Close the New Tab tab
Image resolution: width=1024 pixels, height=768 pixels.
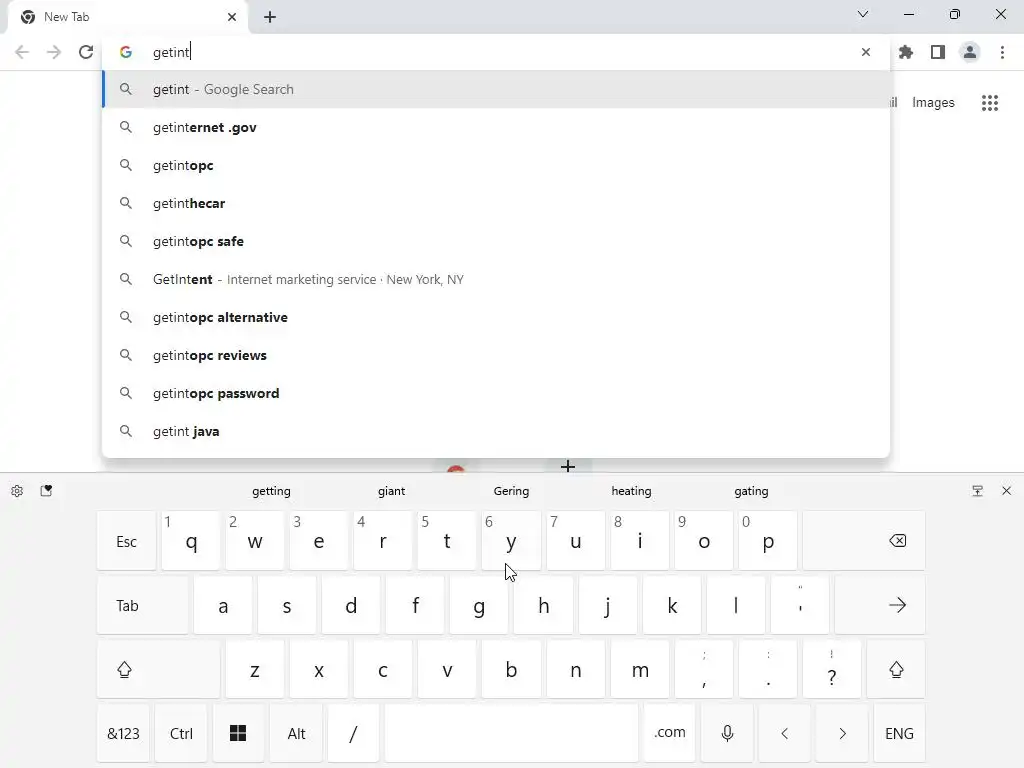[232, 17]
